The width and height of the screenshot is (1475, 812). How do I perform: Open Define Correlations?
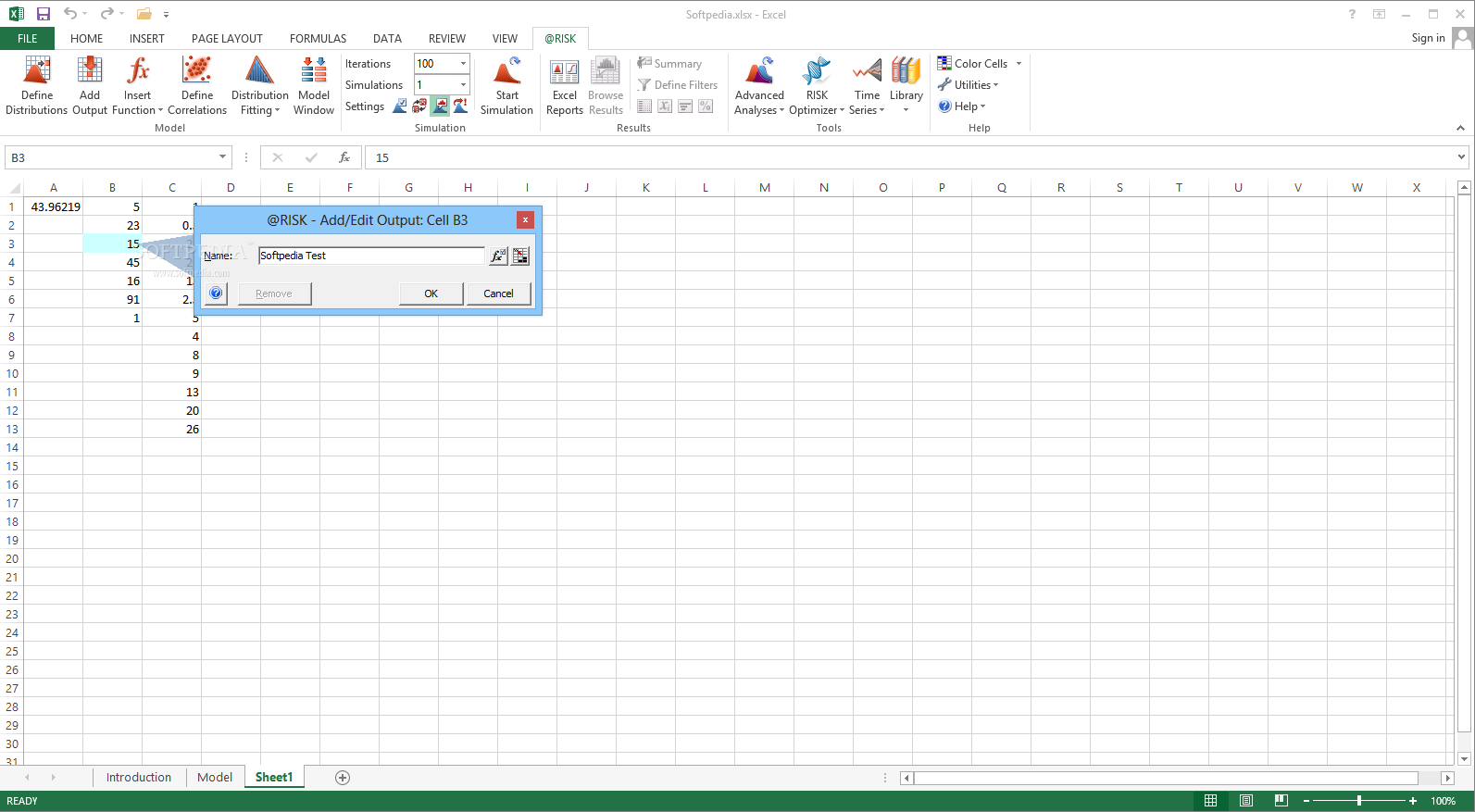click(x=197, y=85)
